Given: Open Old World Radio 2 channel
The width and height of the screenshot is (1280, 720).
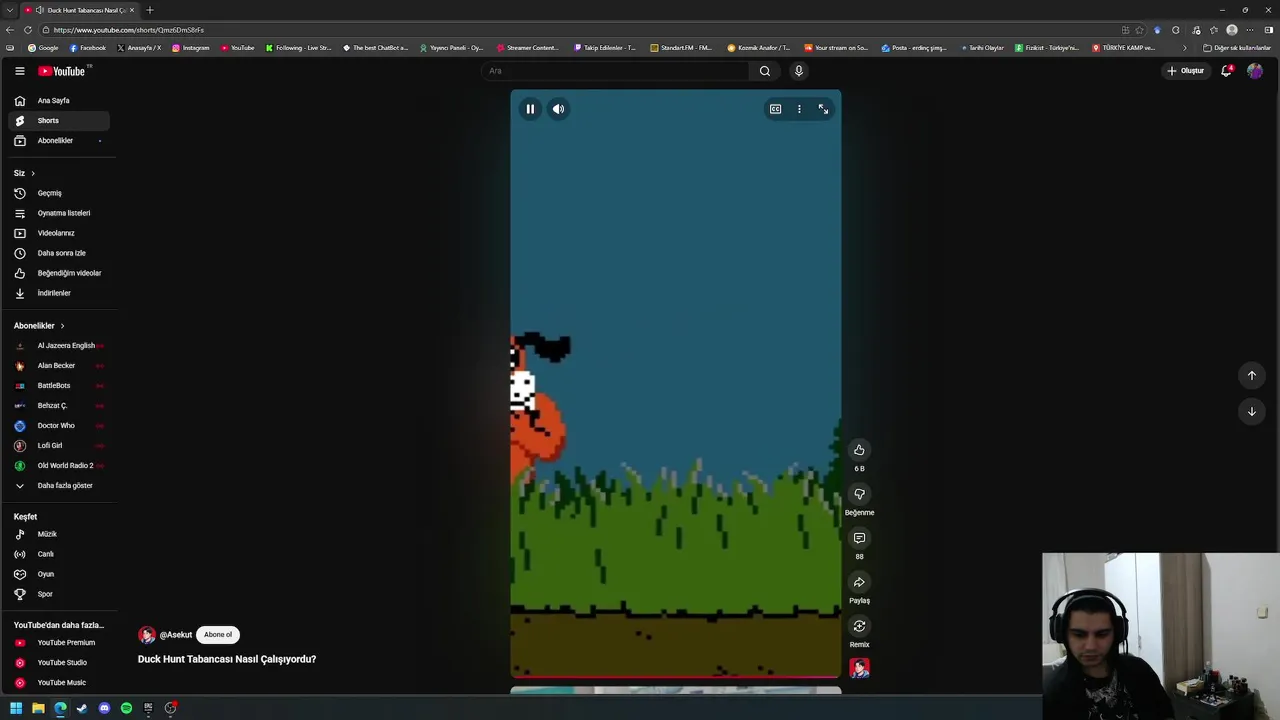Looking at the screenshot, I should click(x=59, y=466).
